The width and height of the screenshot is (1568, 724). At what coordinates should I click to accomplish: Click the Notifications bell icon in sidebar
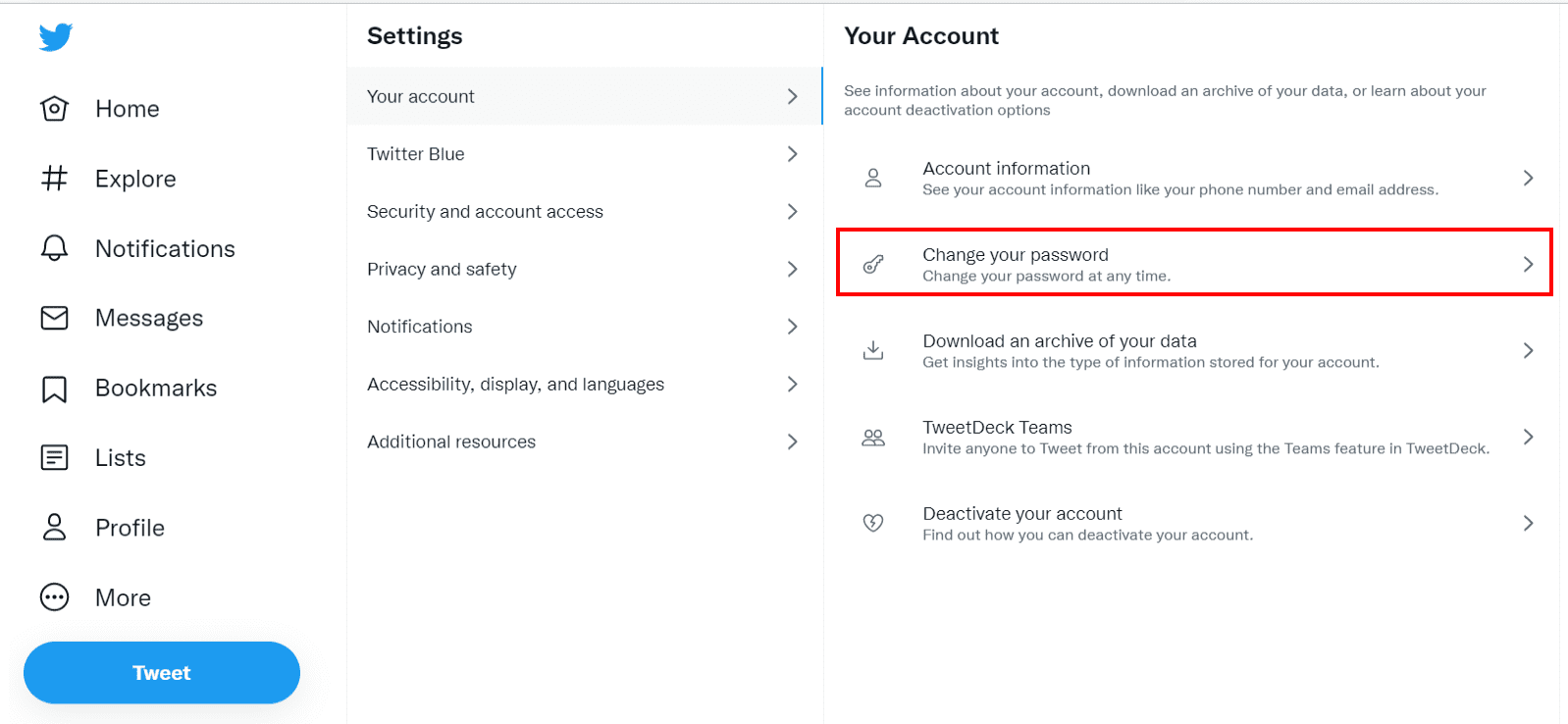55,248
